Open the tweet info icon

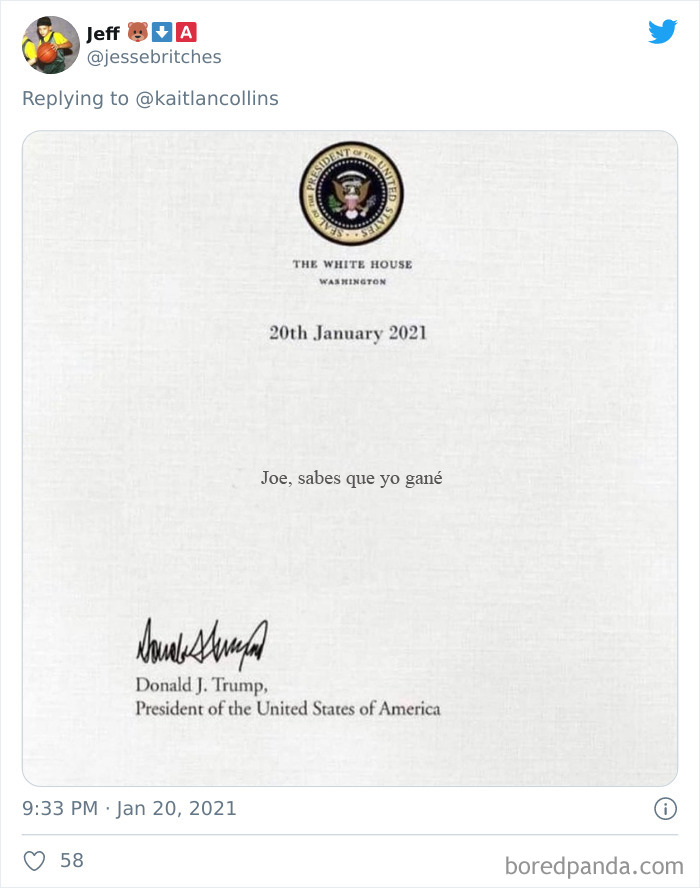coord(665,809)
